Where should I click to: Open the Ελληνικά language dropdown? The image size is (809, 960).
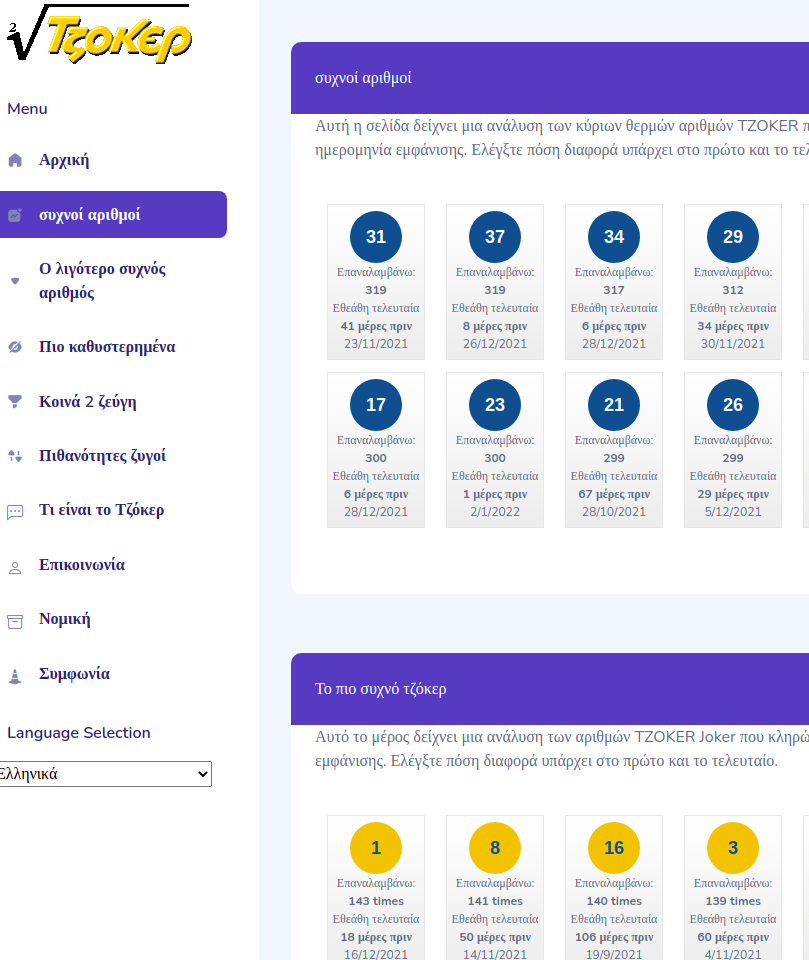[105, 774]
